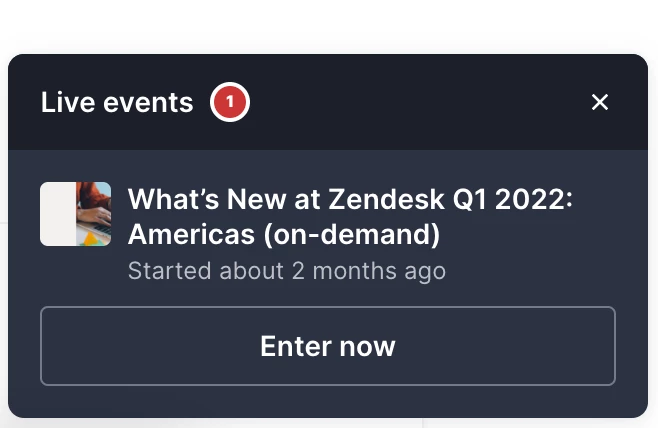Image resolution: width=658 pixels, height=428 pixels.
Task: Click the Enter now button
Action: tap(328, 346)
